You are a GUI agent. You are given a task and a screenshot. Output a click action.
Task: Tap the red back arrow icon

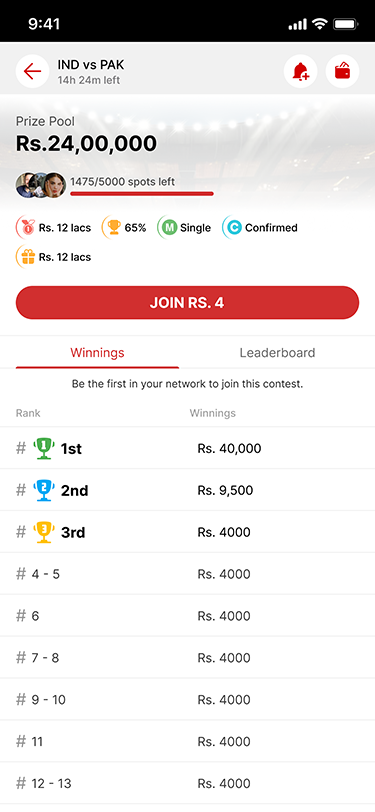(x=32, y=71)
